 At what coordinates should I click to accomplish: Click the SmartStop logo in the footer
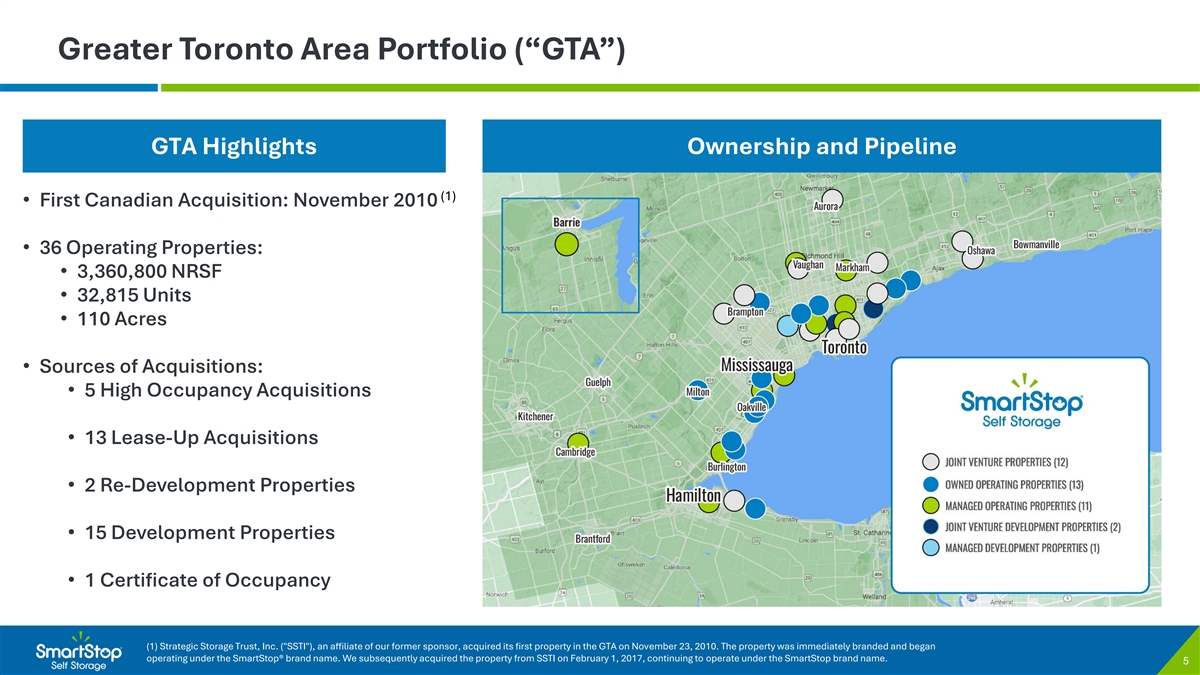point(79,652)
